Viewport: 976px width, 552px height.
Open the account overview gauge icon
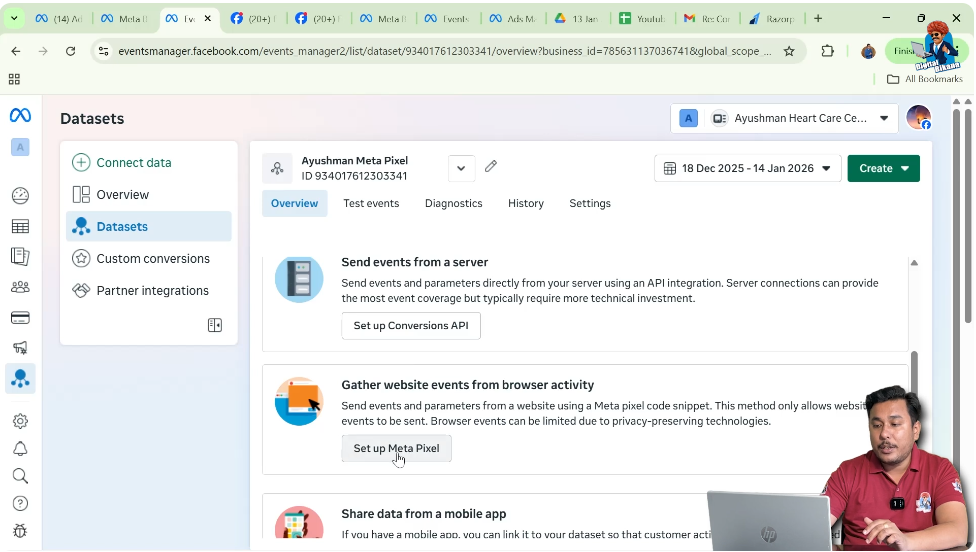point(20,195)
